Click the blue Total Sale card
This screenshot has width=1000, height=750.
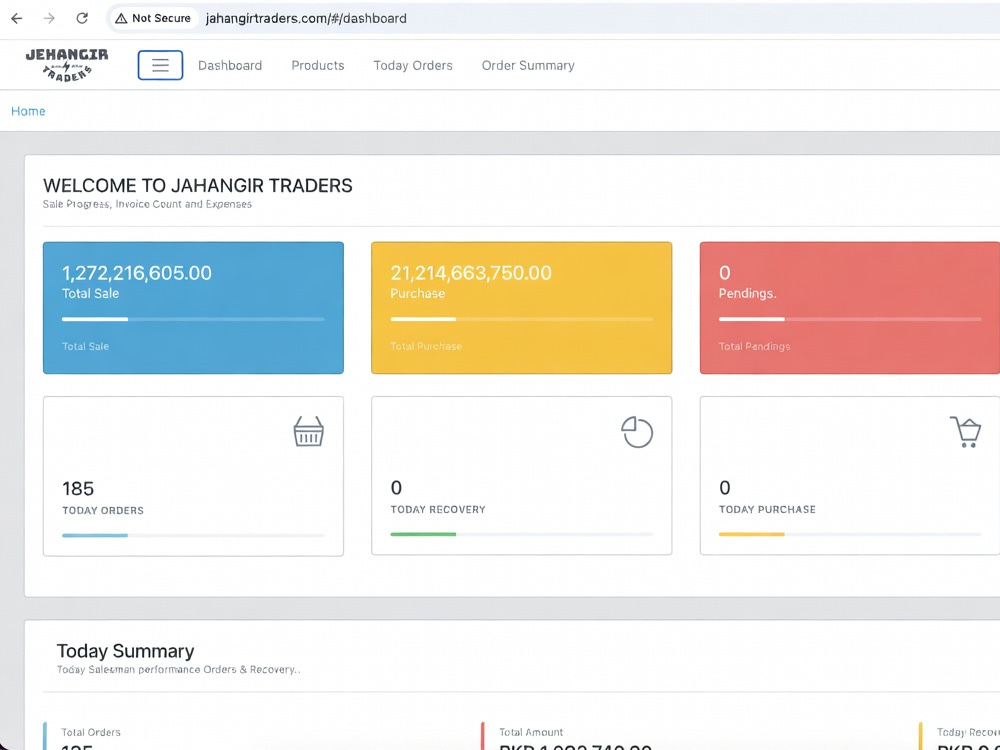pos(193,307)
